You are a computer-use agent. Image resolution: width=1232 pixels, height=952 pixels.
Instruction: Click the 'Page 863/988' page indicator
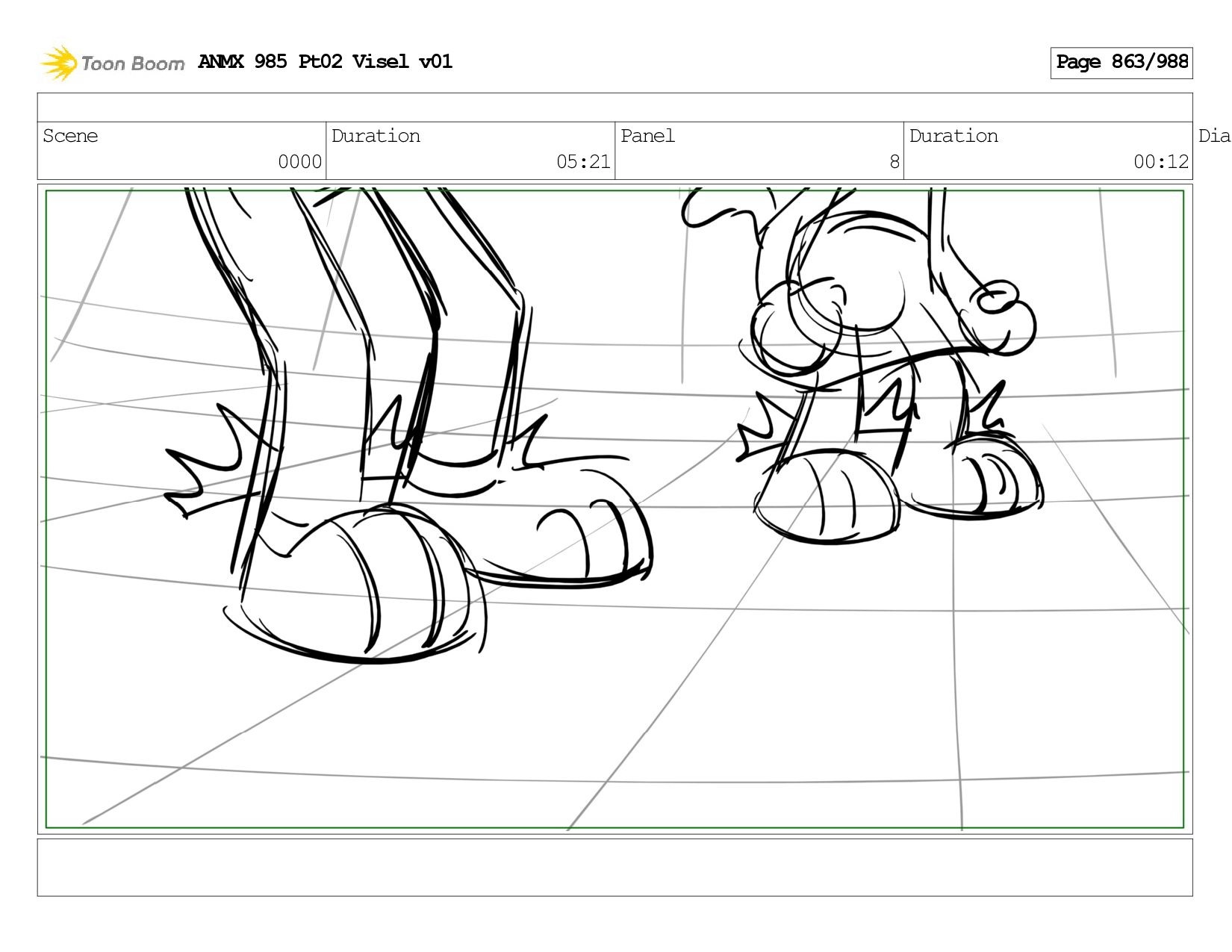click(1121, 63)
